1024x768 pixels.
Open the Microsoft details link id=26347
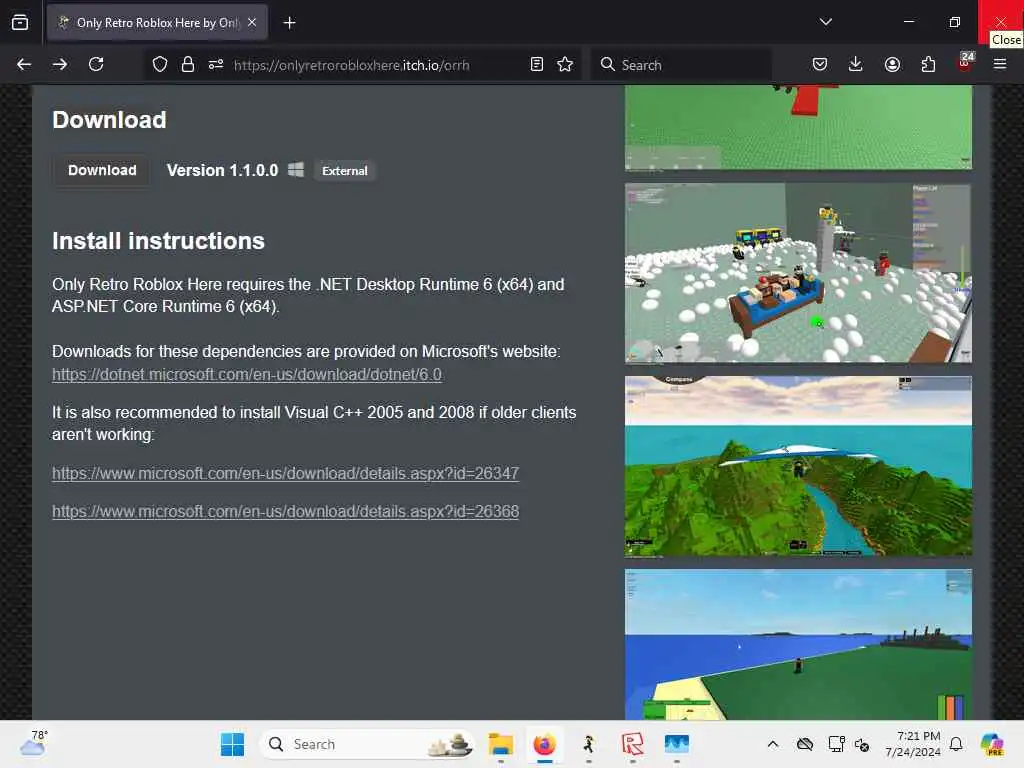click(x=285, y=473)
